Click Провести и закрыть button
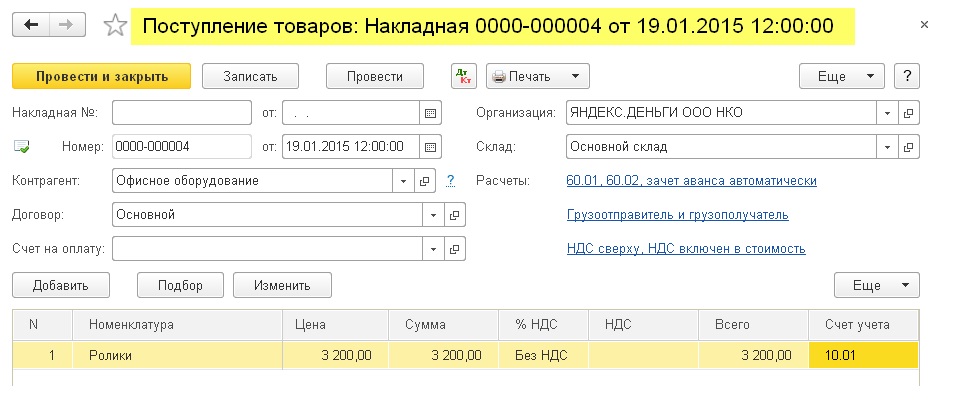Viewport: 970px width, 401px height. coord(101,76)
